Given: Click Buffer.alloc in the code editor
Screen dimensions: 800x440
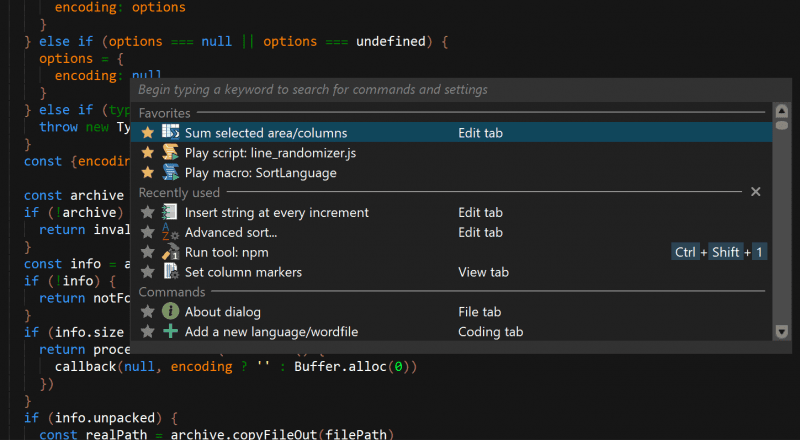Looking at the screenshot, I should click(x=340, y=366).
